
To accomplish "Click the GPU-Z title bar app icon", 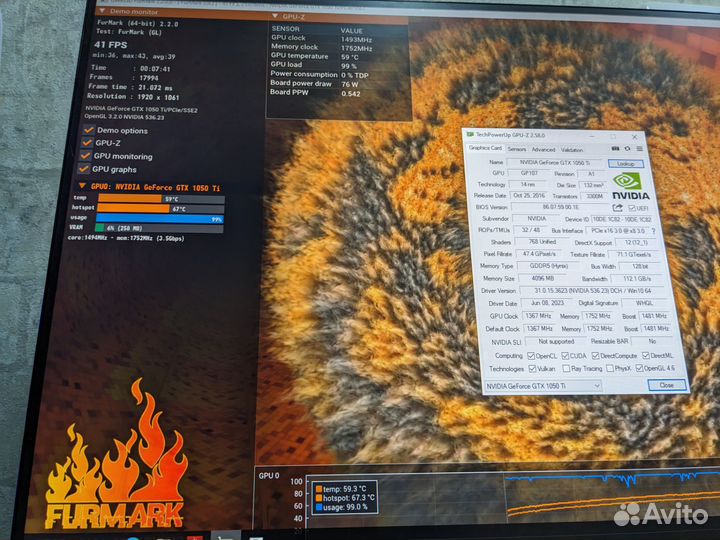I will 470,134.
